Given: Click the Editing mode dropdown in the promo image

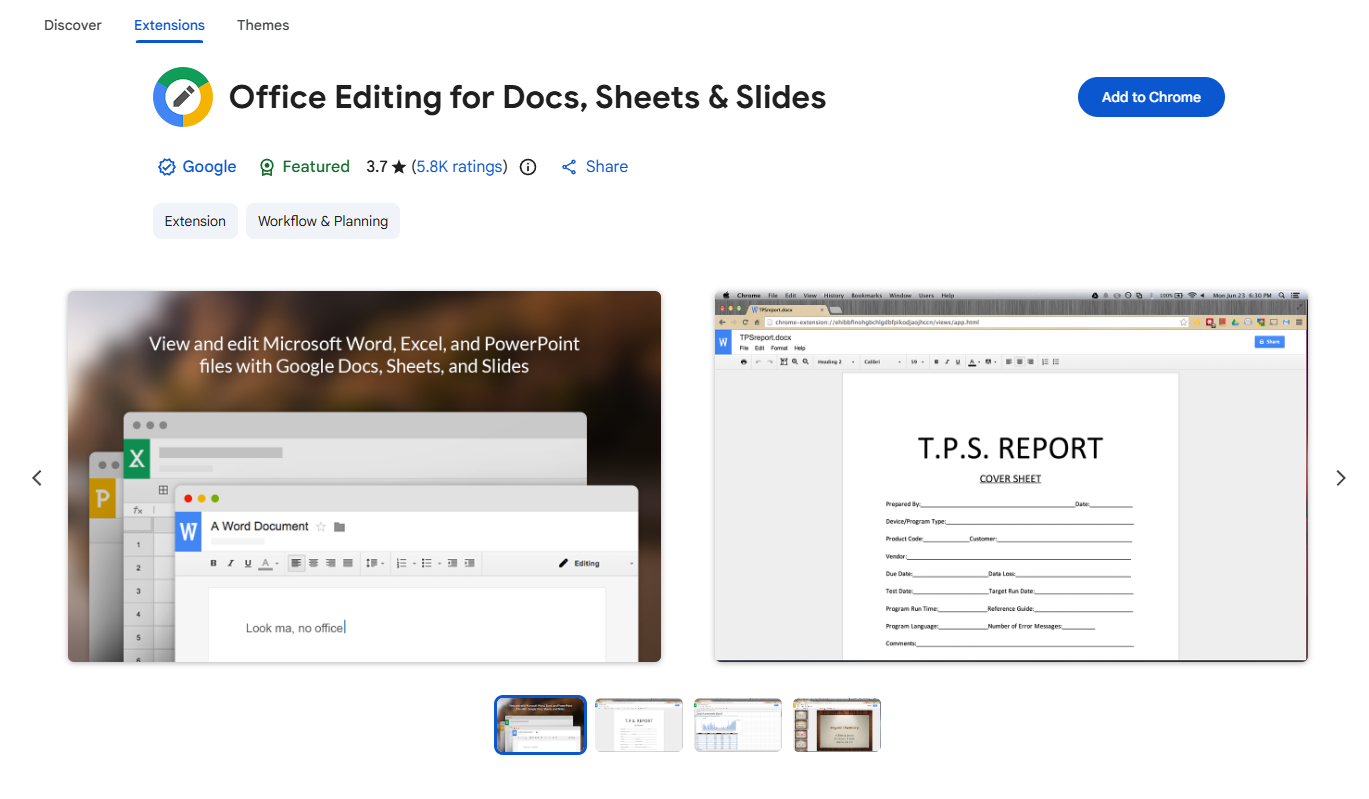Looking at the screenshot, I should 596,563.
